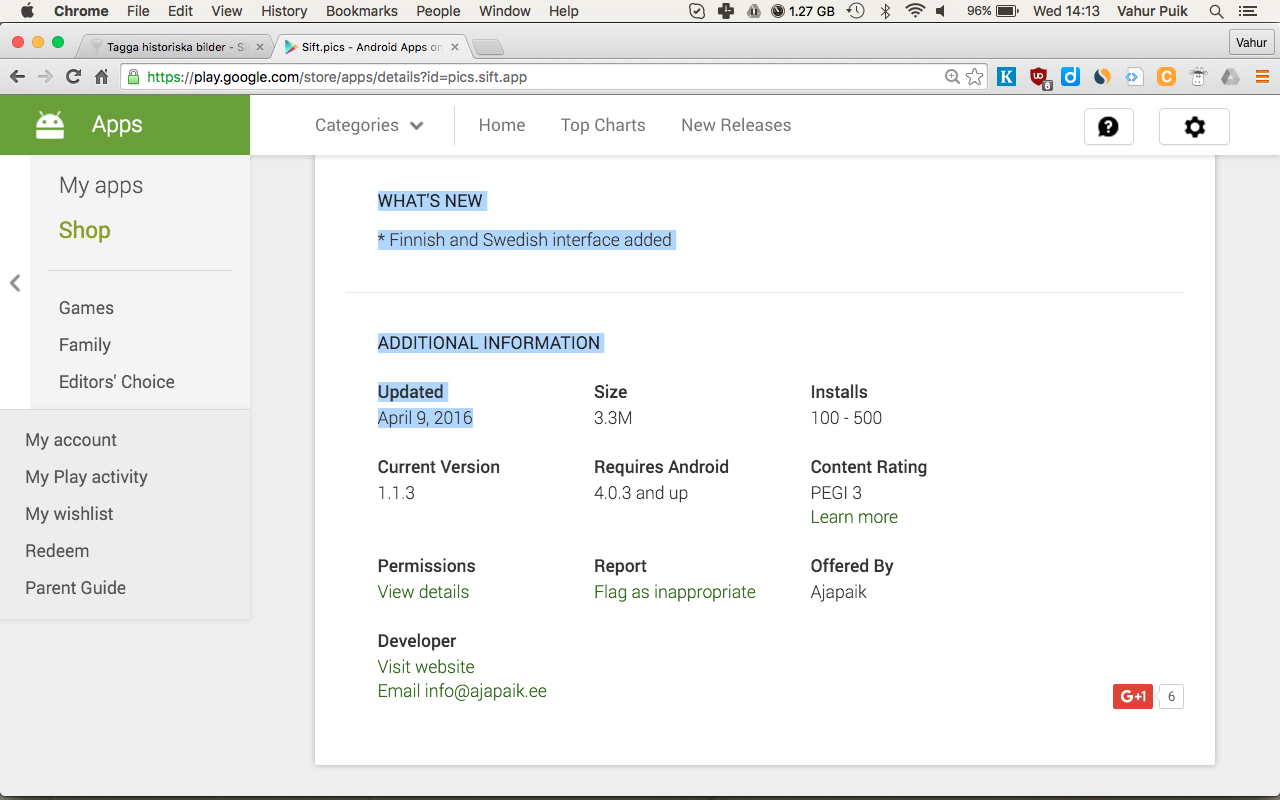
Task: Open the Google Drive extension icon
Action: point(1230,76)
